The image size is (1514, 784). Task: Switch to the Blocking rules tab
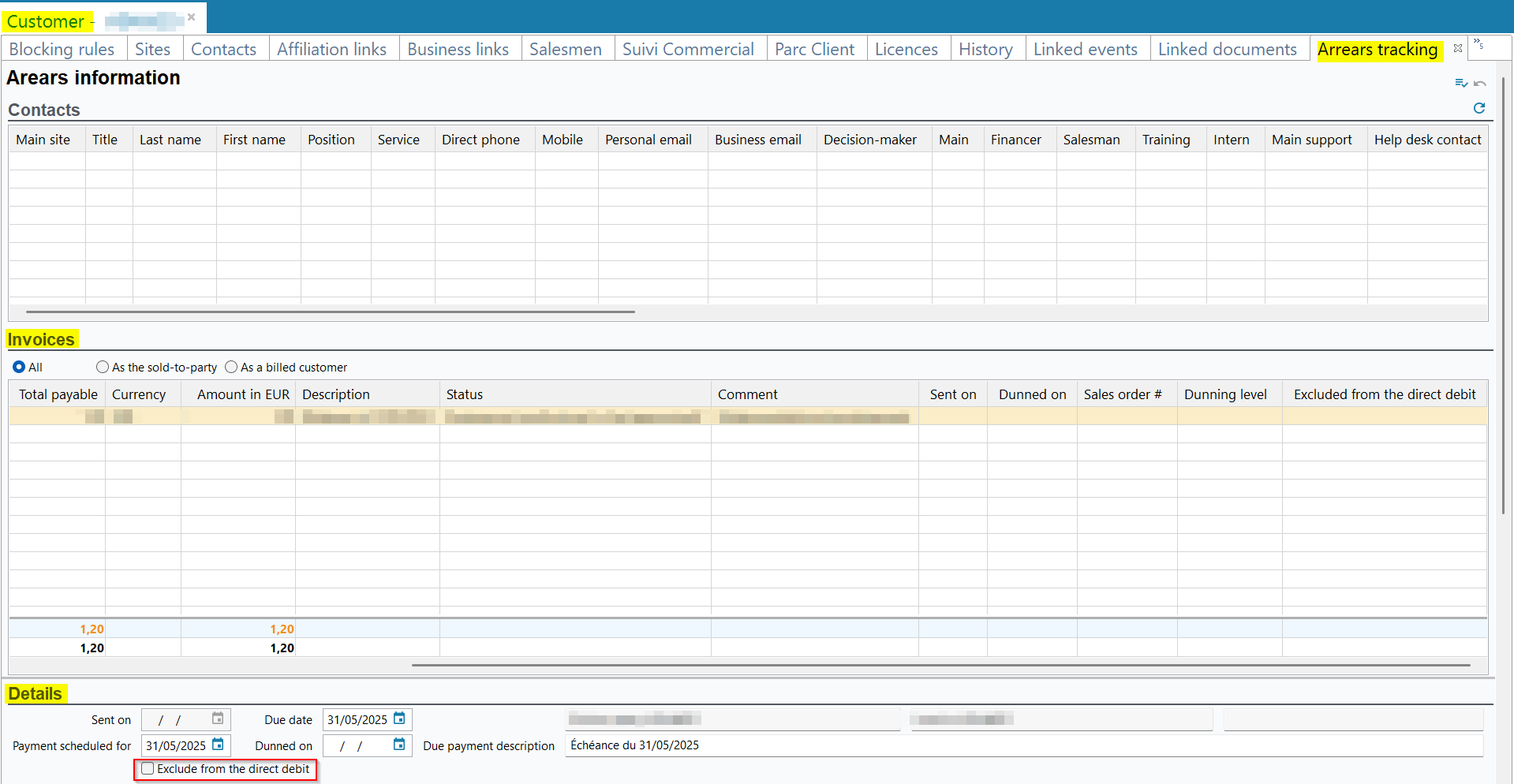click(62, 49)
